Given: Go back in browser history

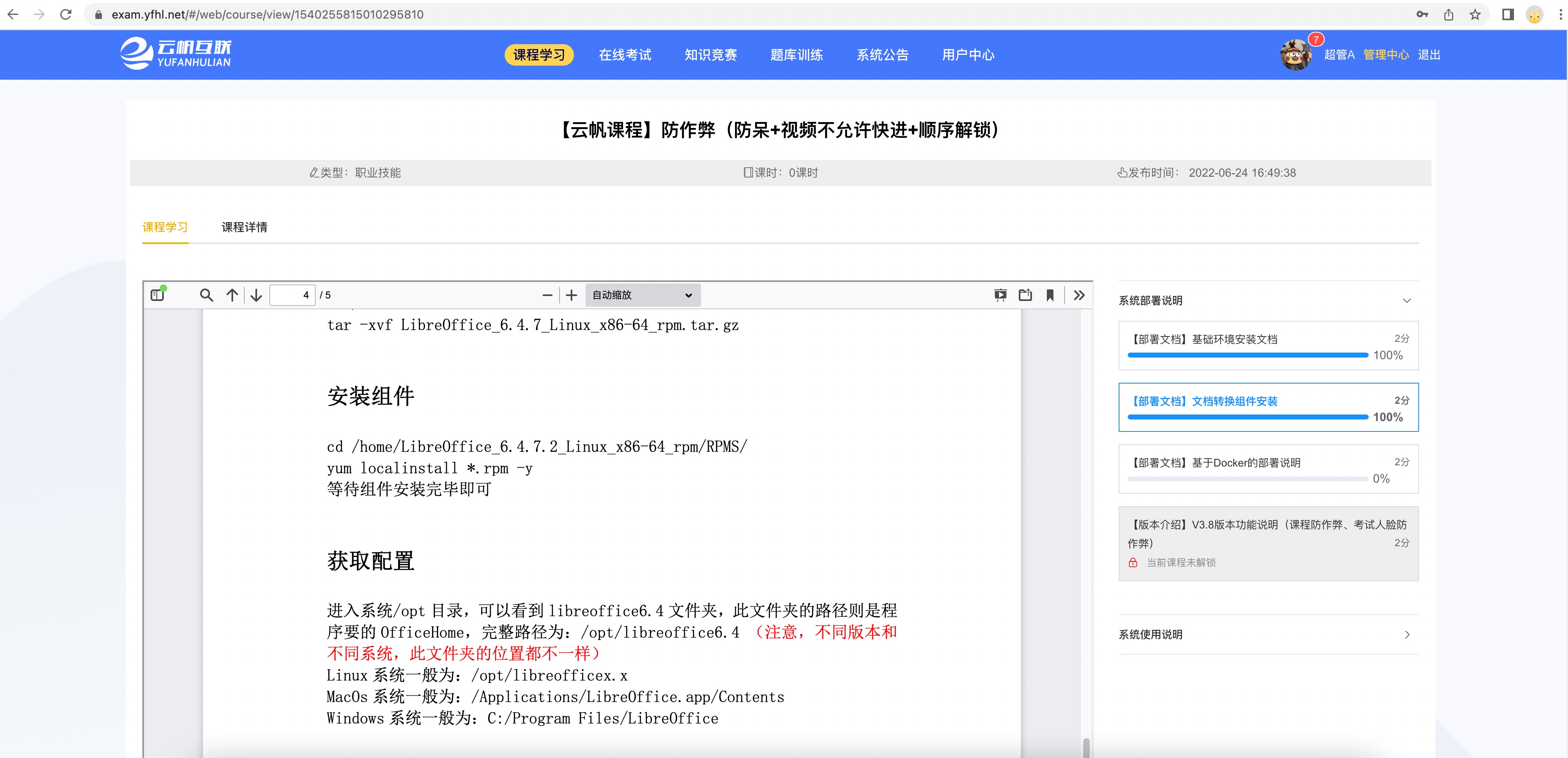Looking at the screenshot, I should (x=13, y=14).
